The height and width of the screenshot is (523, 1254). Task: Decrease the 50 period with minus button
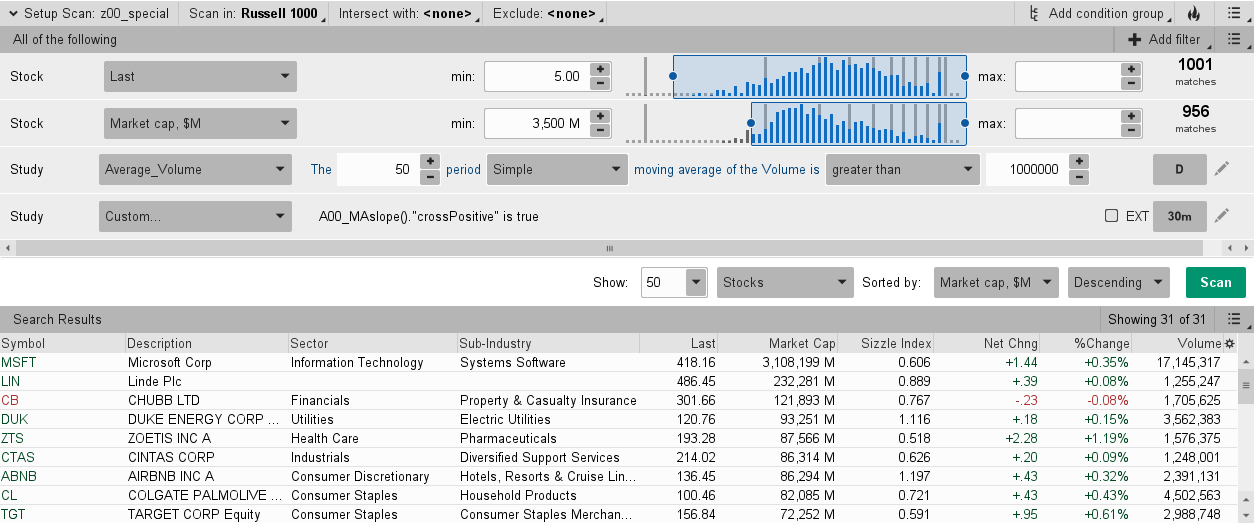429,176
